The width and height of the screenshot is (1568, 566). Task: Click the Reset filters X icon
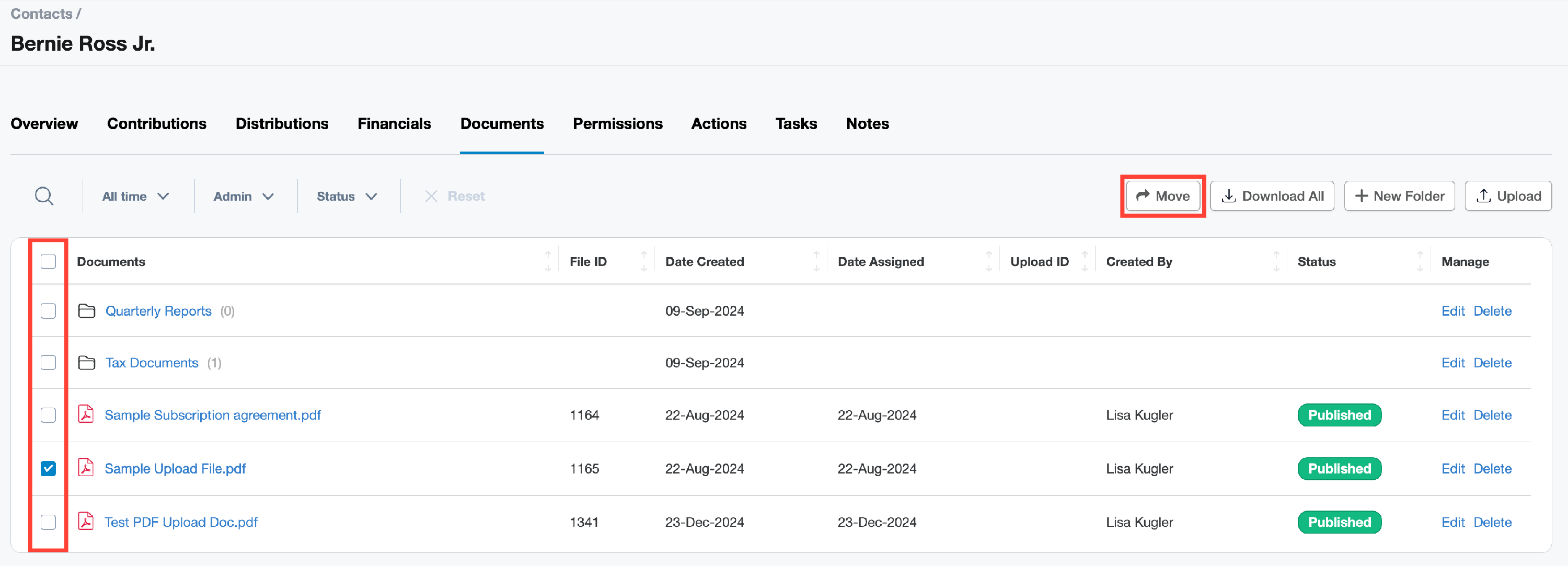(431, 196)
